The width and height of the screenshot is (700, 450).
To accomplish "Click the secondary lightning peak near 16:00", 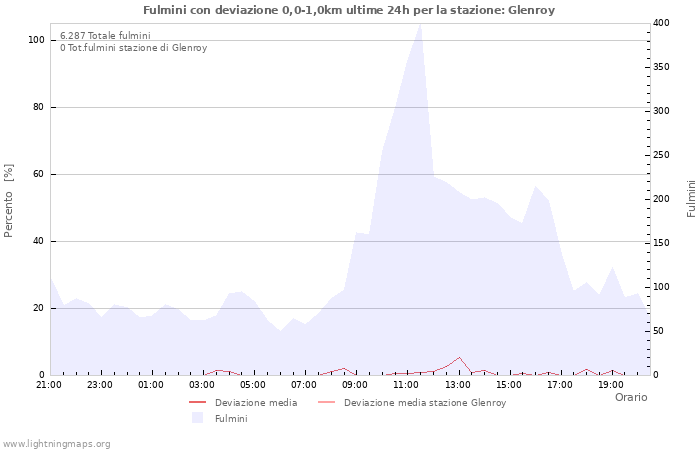I will 535,187.
